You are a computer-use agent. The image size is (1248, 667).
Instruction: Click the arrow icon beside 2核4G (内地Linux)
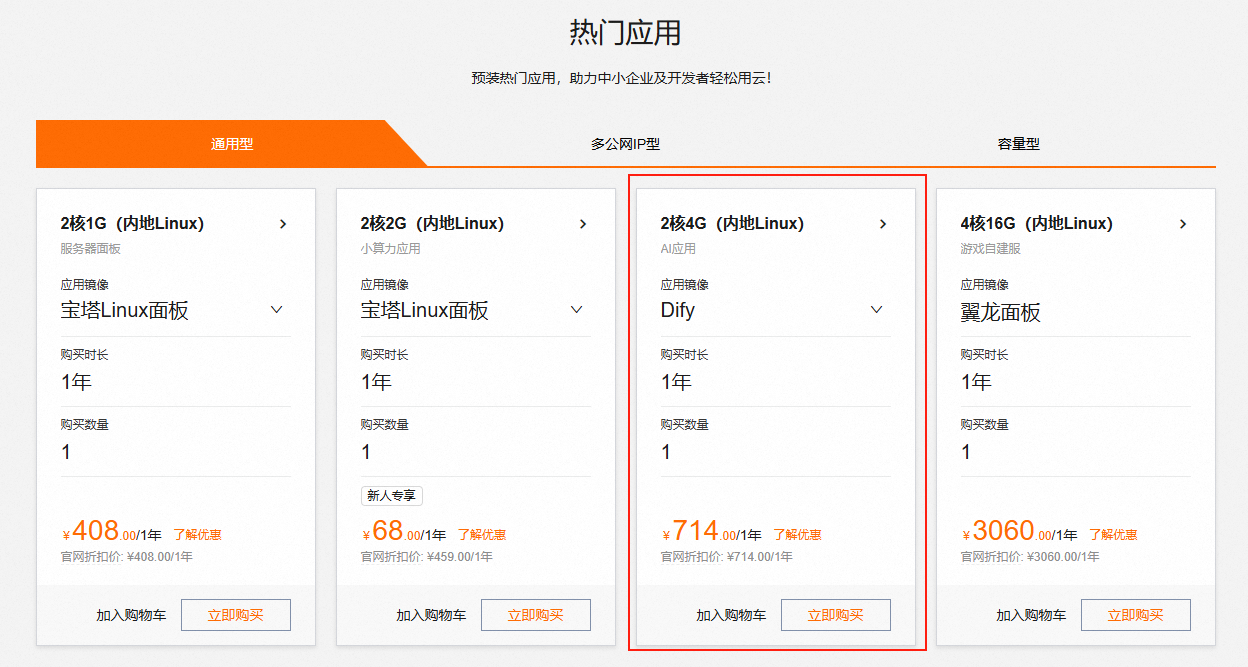pyautogui.click(x=883, y=224)
